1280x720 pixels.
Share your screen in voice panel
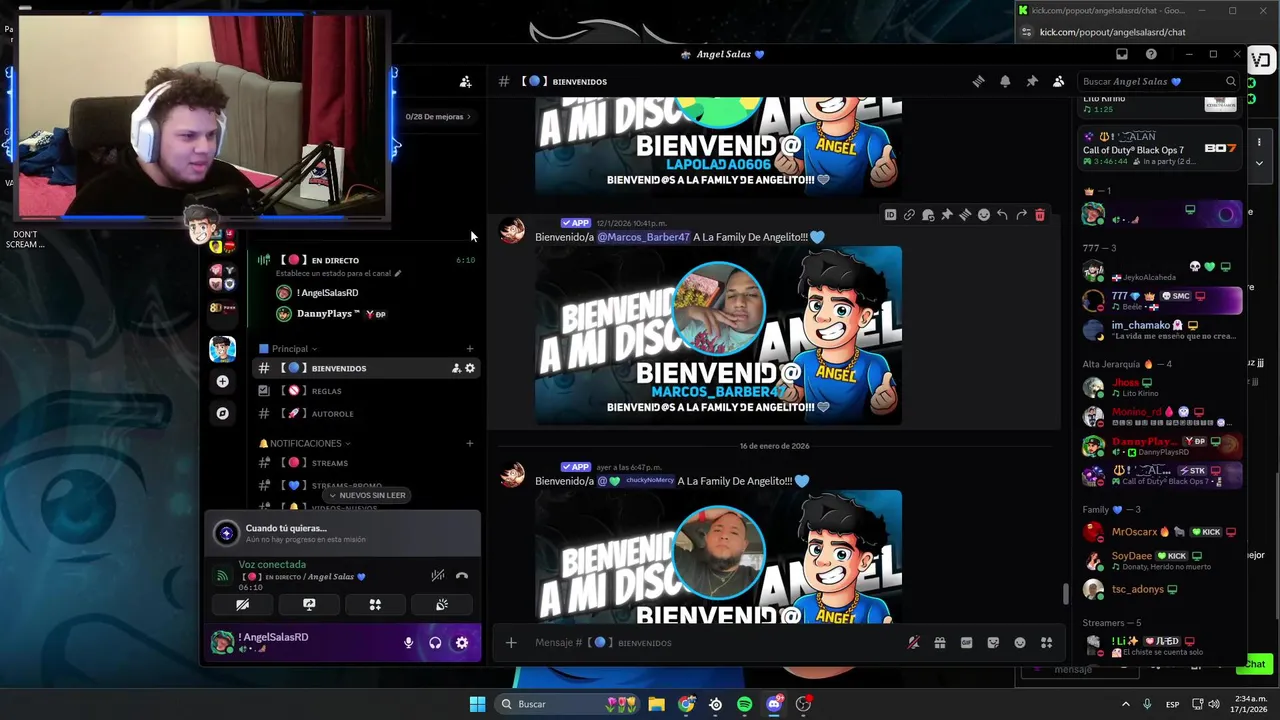(309, 604)
